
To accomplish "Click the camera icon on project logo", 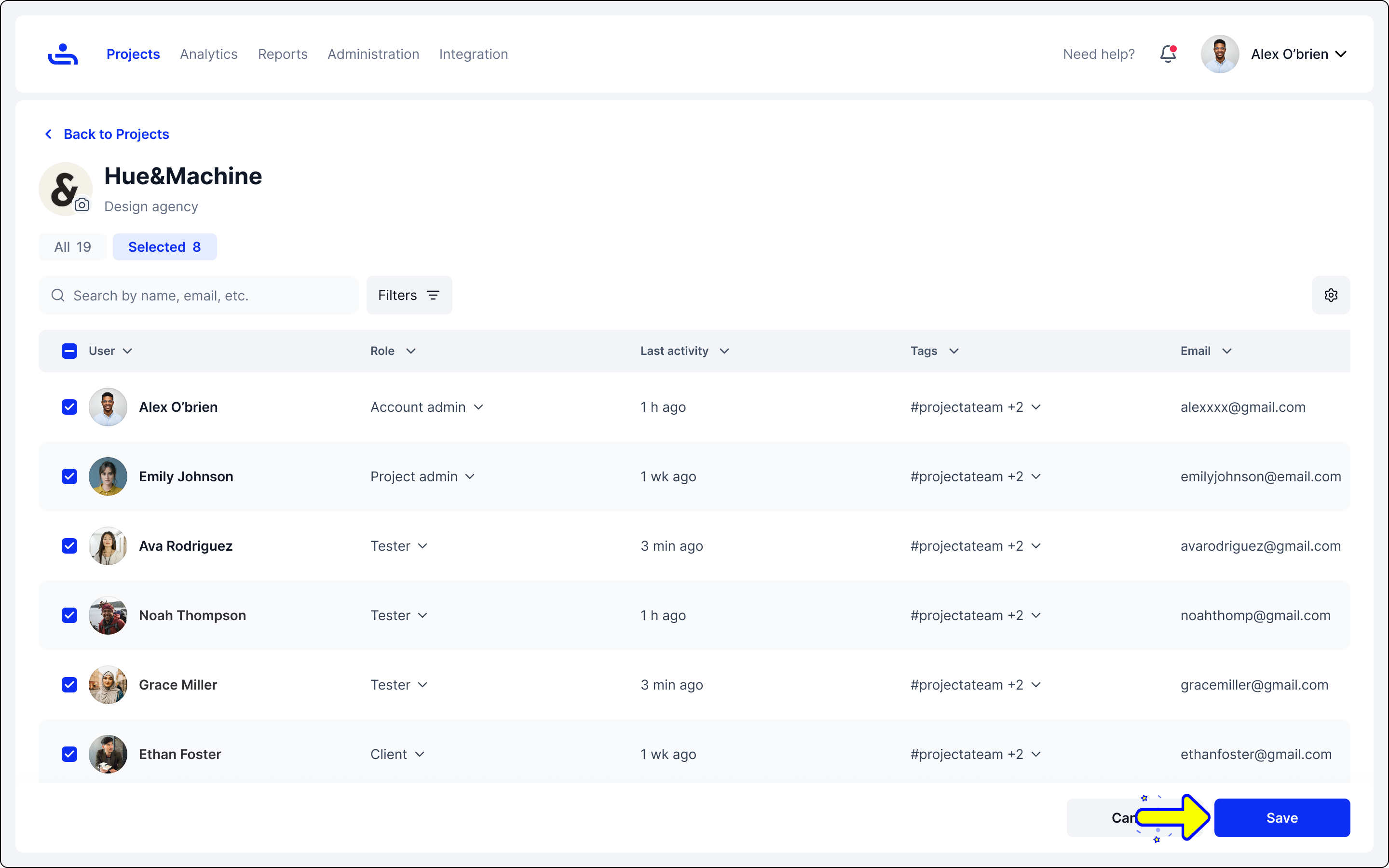I will 82,205.
